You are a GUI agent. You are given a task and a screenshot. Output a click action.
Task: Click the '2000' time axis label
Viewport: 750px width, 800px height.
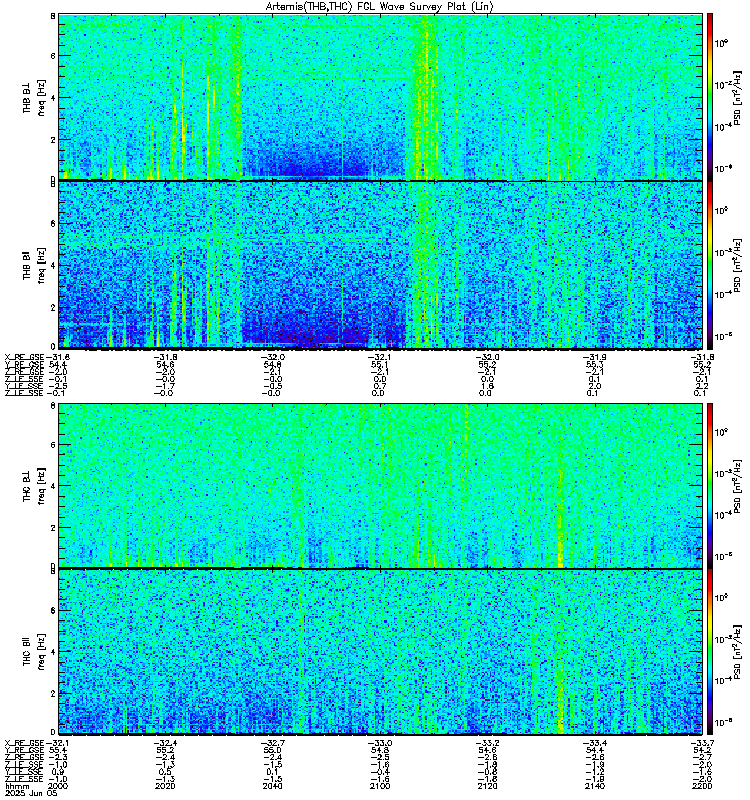(x=58, y=786)
